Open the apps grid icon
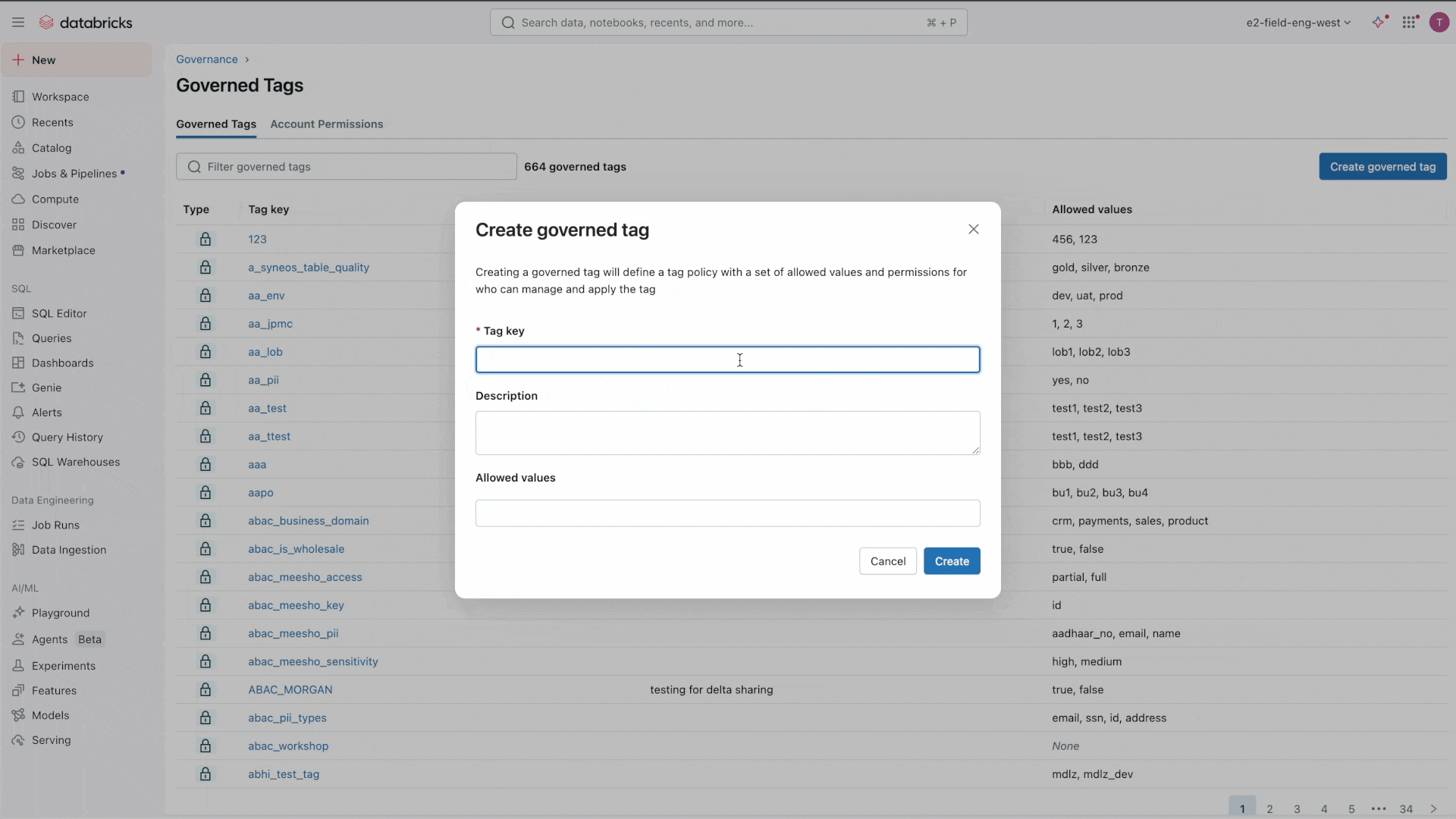The width and height of the screenshot is (1456, 819). [1409, 23]
